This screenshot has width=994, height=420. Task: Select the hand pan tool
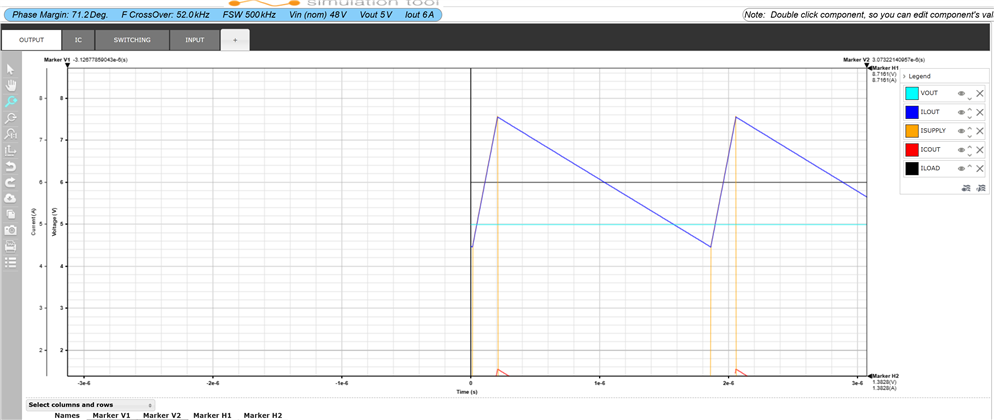coord(10,85)
